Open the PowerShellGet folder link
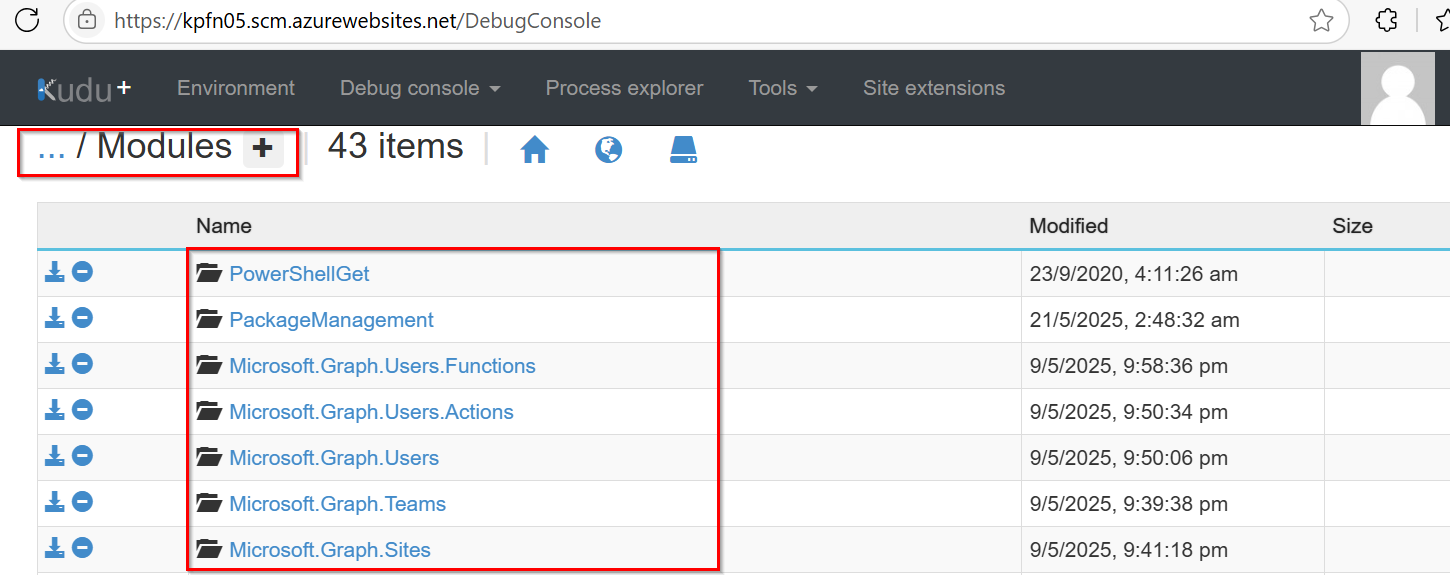1450x575 pixels. 299,273
